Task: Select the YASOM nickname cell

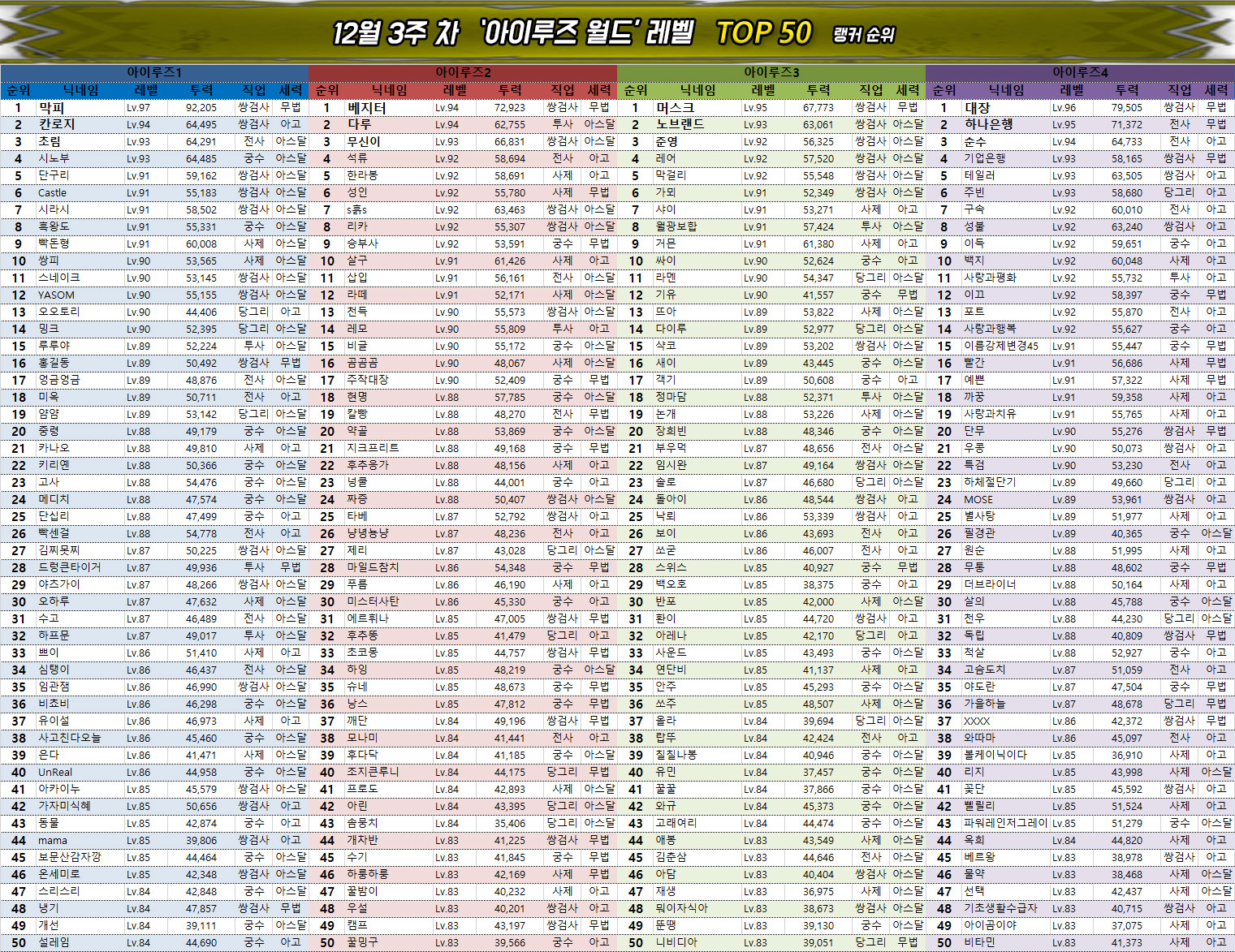Action: coord(56,295)
